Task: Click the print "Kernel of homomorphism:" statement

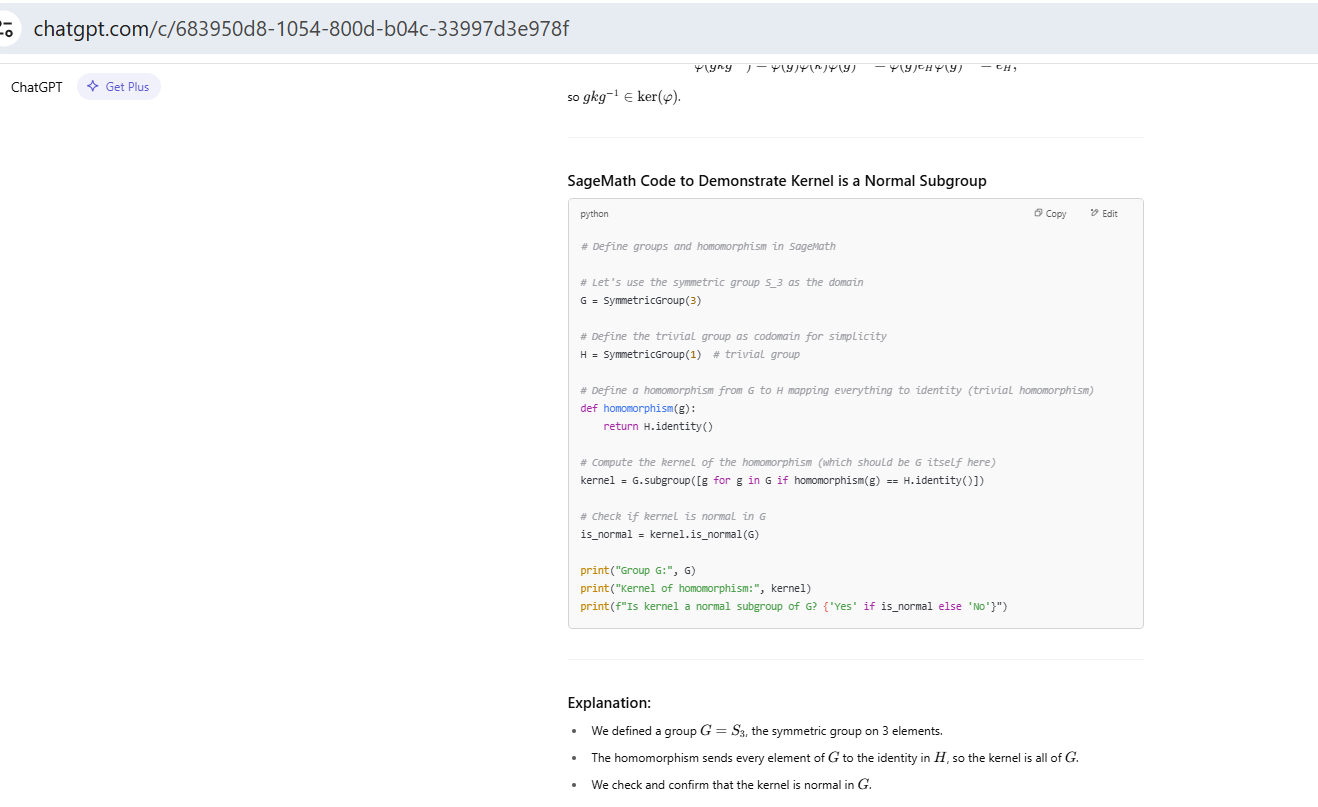Action: (695, 589)
